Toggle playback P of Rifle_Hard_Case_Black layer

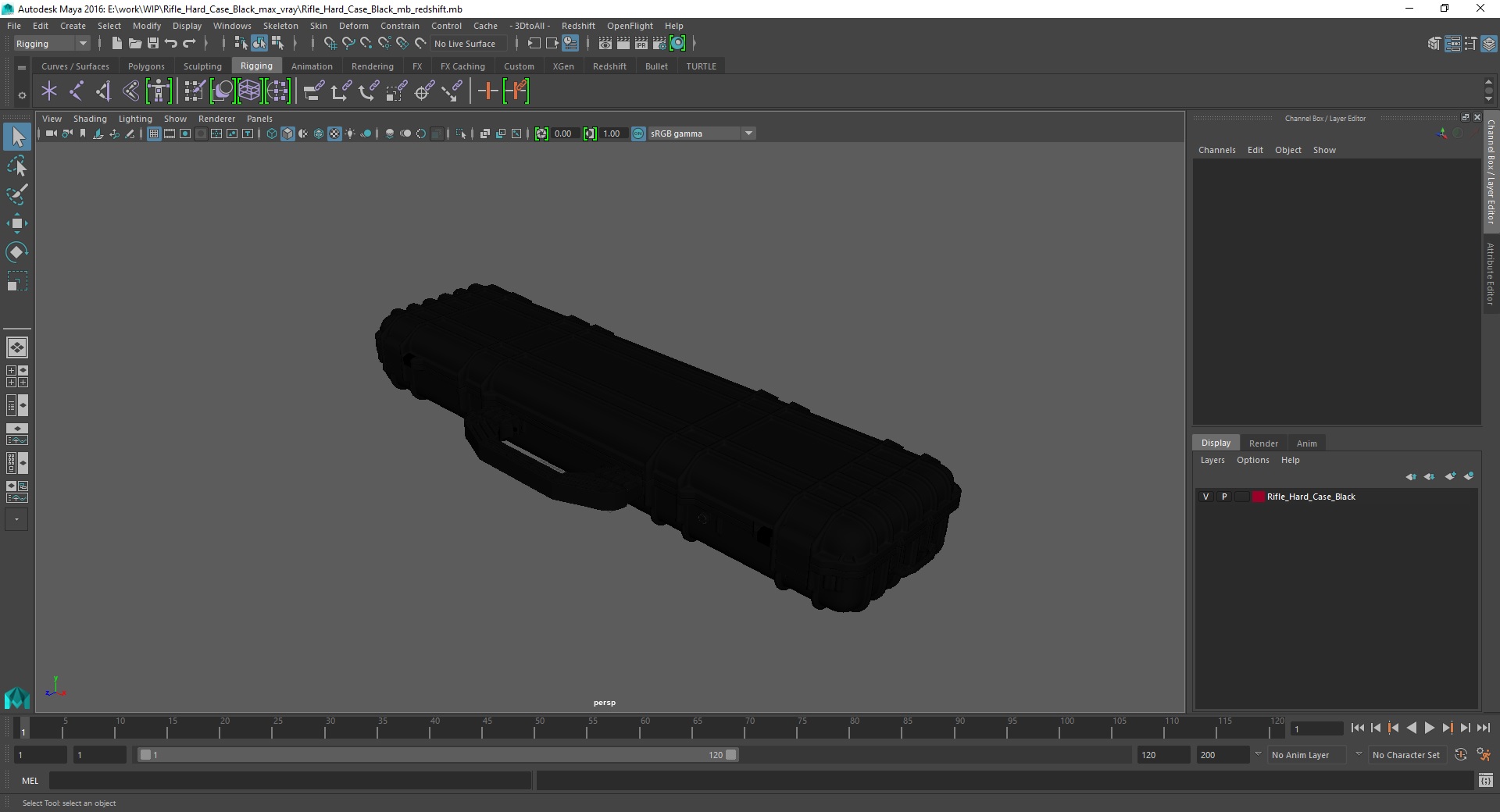coord(1224,497)
